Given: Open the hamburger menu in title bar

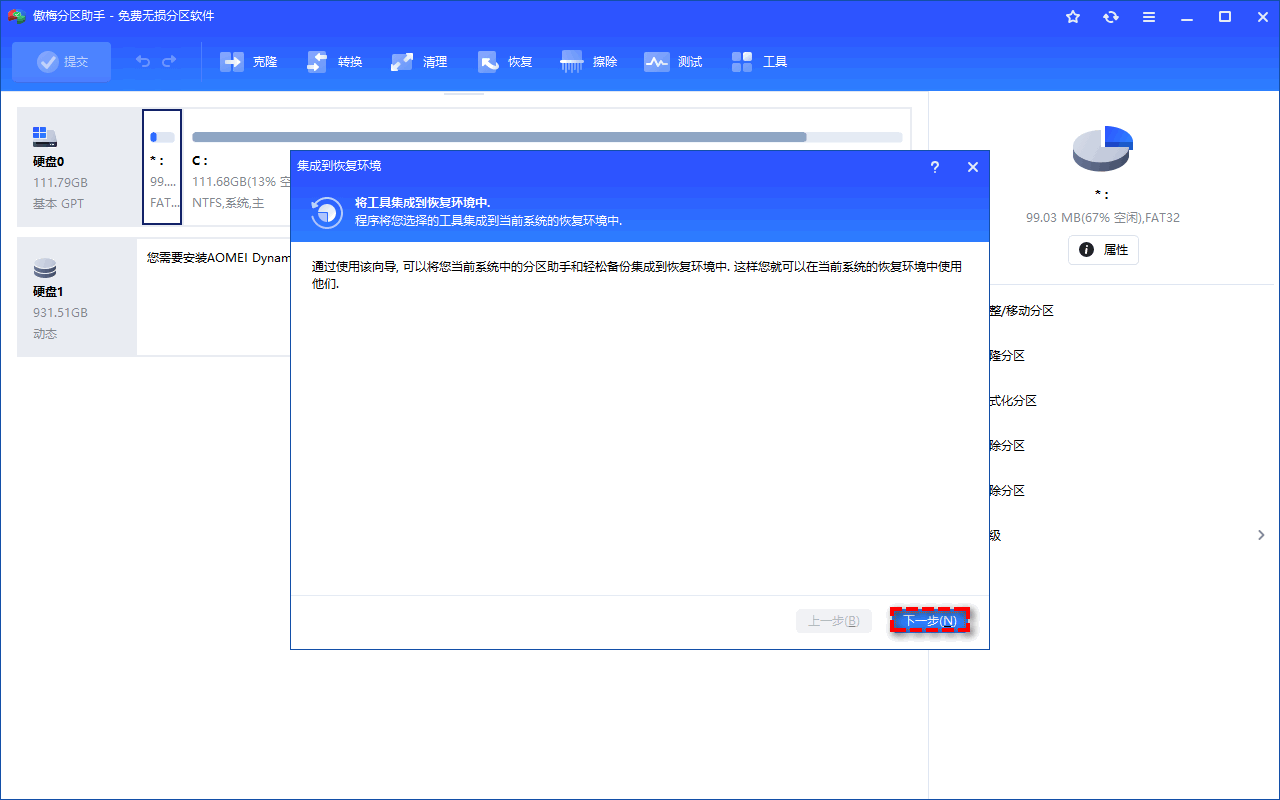Looking at the screenshot, I should [1148, 16].
